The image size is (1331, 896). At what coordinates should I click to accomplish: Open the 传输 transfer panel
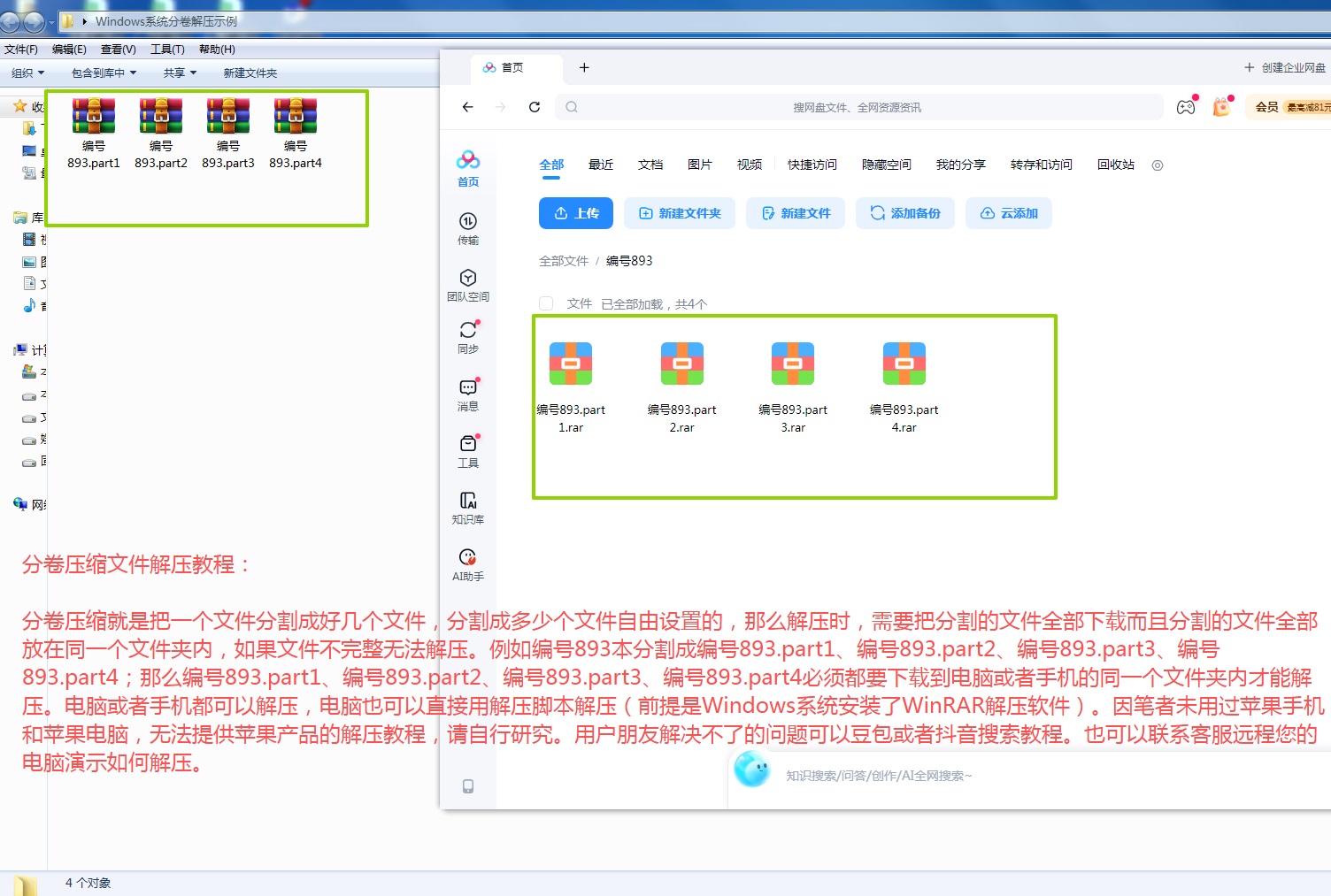pyautogui.click(x=468, y=228)
